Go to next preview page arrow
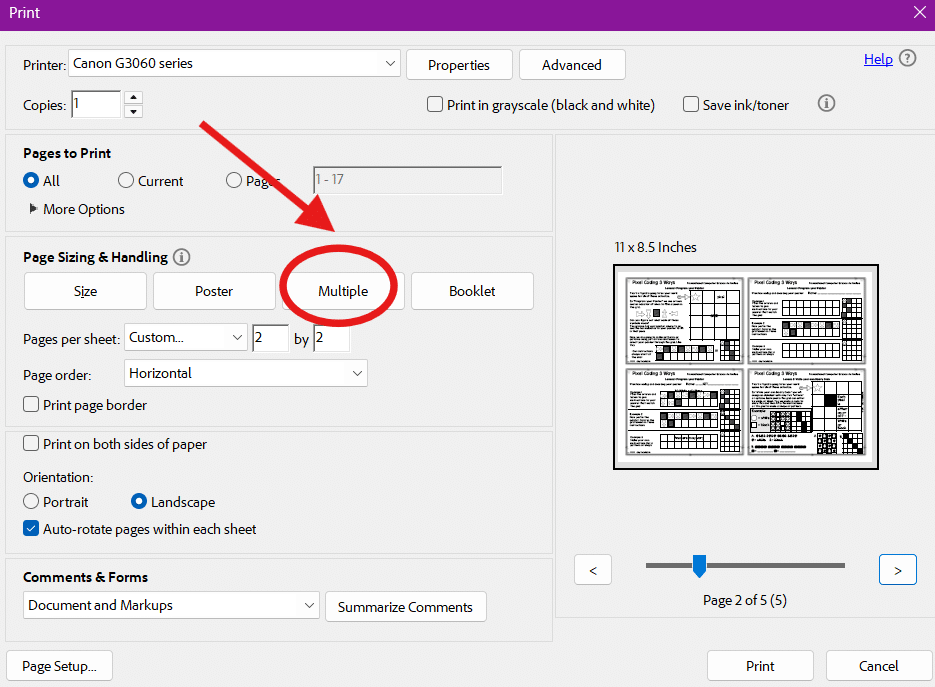This screenshot has width=935, height=687. [x=897, y=570]
